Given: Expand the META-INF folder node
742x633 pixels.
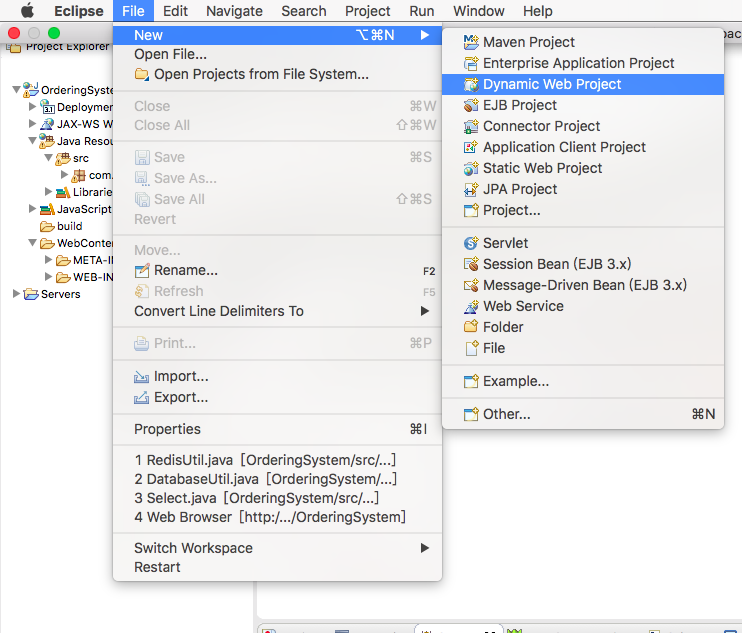Looking at the screenshot, I should 48,260.
